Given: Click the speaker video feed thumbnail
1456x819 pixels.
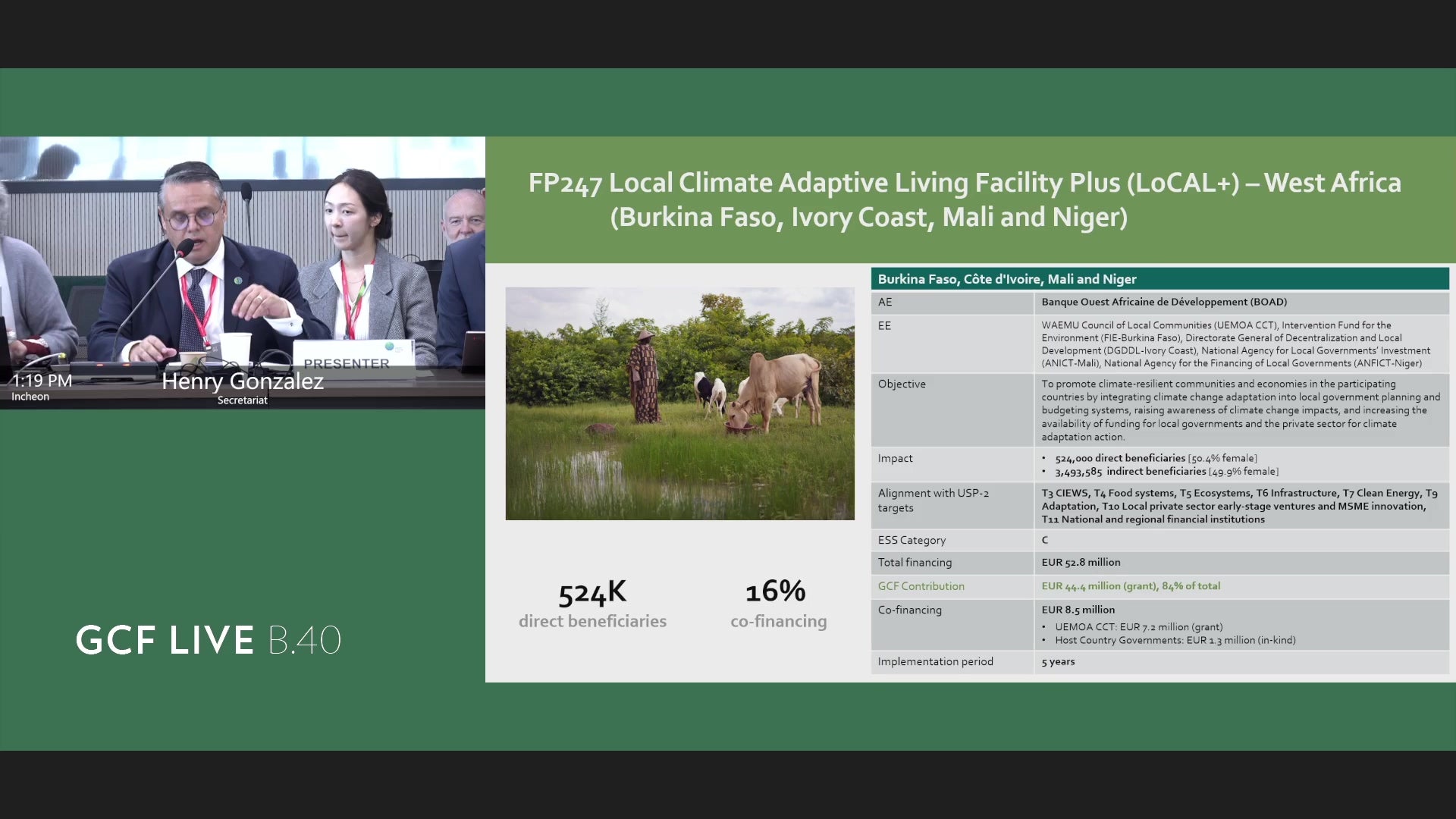Looking at the screenshot, I should pos(243,273).
